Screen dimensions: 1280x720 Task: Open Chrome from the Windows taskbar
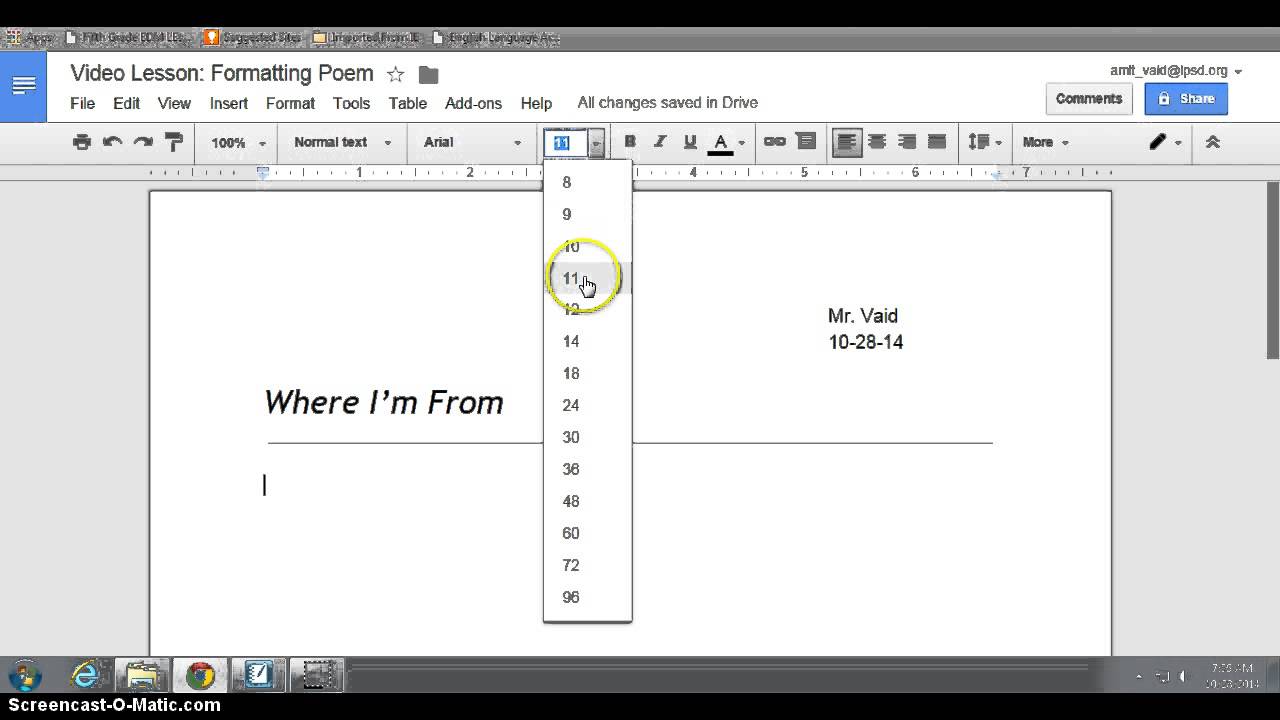[200, 676]
